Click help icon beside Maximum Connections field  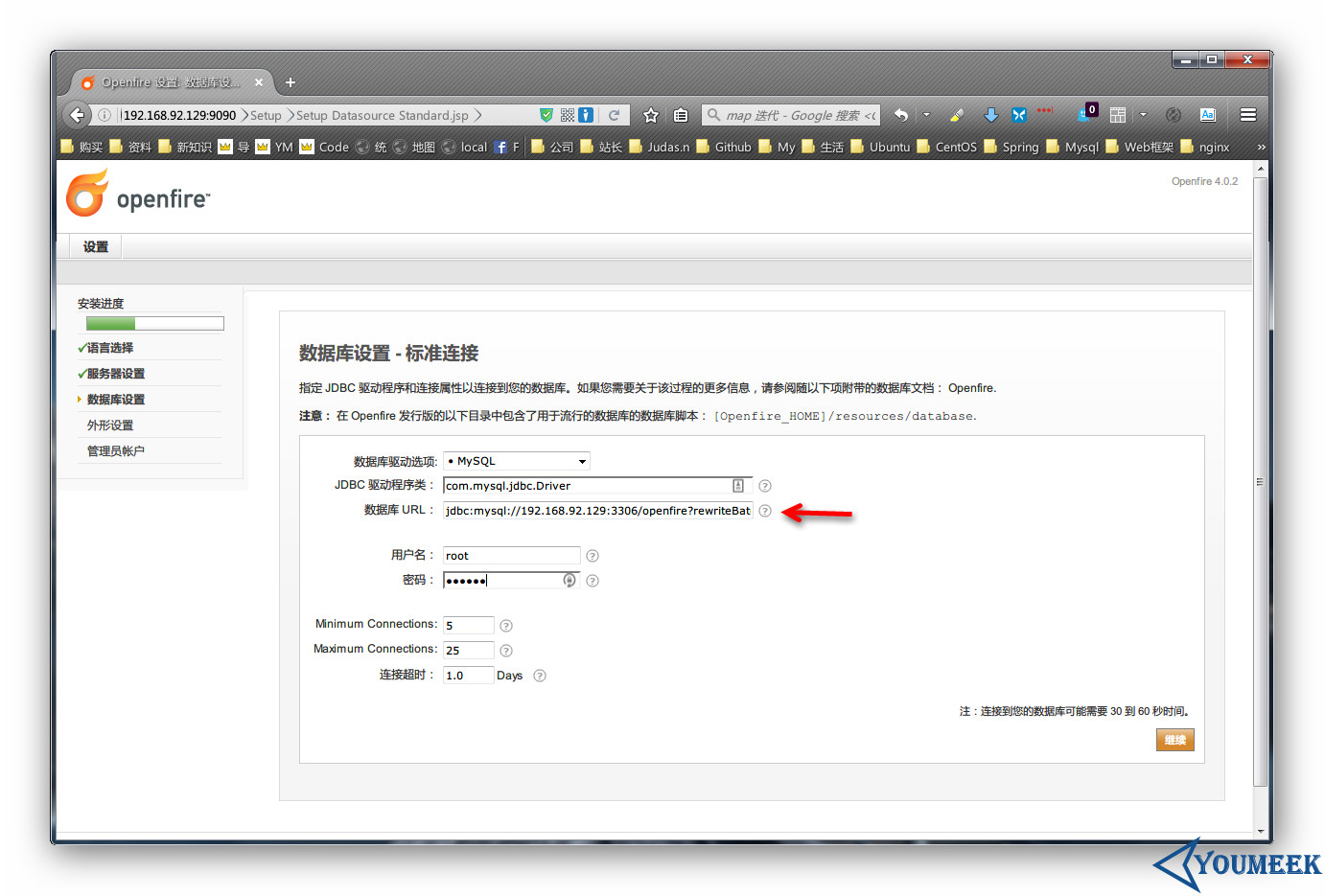[506, 651]
